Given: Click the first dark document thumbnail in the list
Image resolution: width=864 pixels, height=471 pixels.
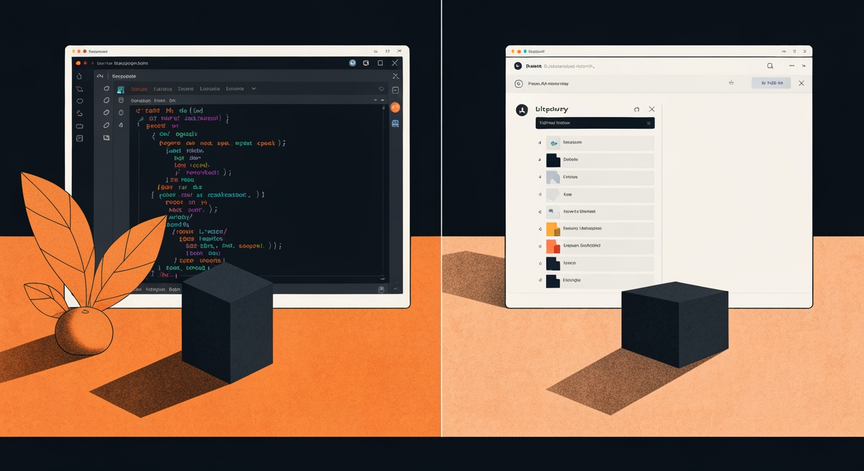Looking at the screenshot, I should [x=553, y=160].
